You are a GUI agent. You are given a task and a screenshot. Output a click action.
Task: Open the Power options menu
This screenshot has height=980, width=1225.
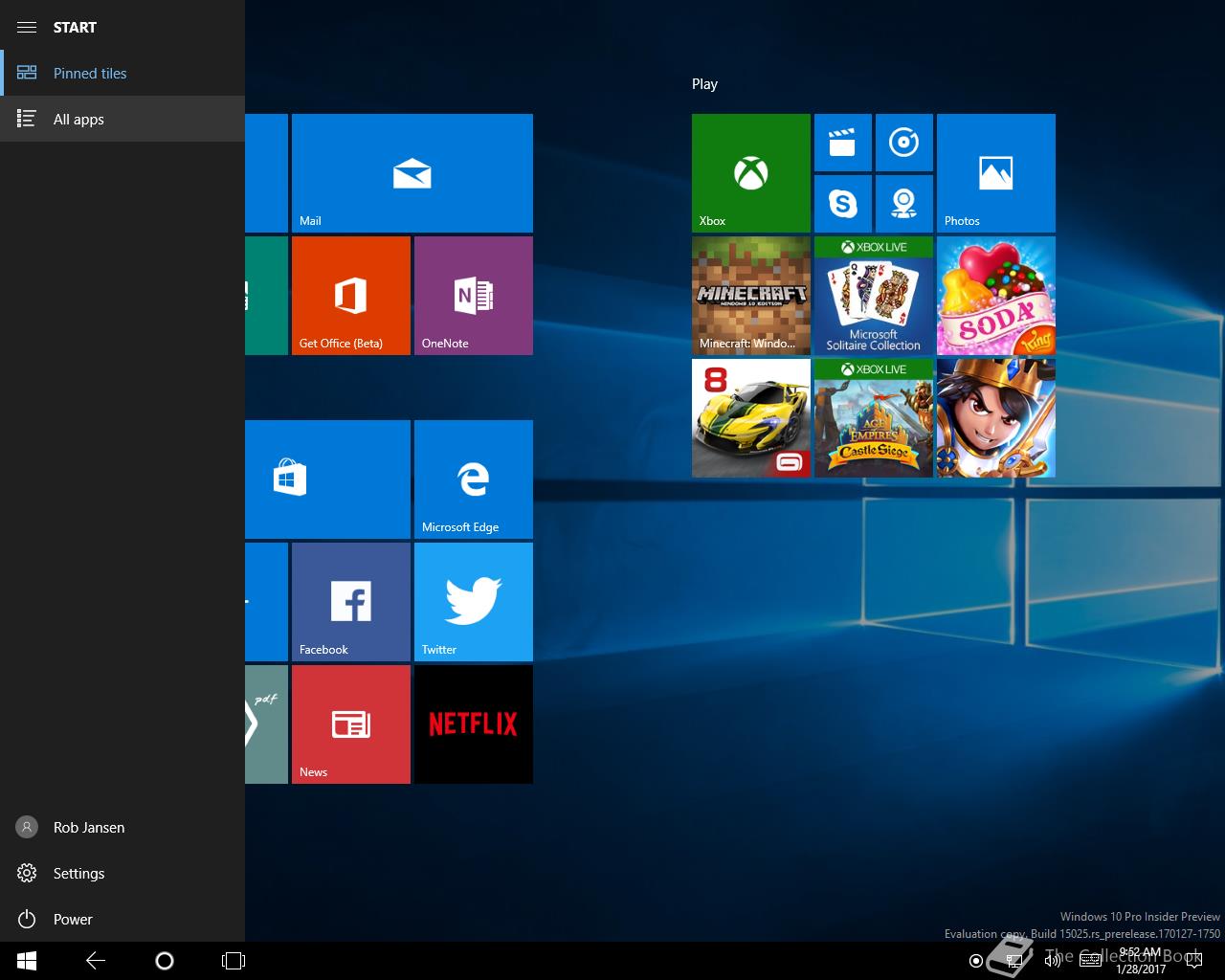click(73, 919)
